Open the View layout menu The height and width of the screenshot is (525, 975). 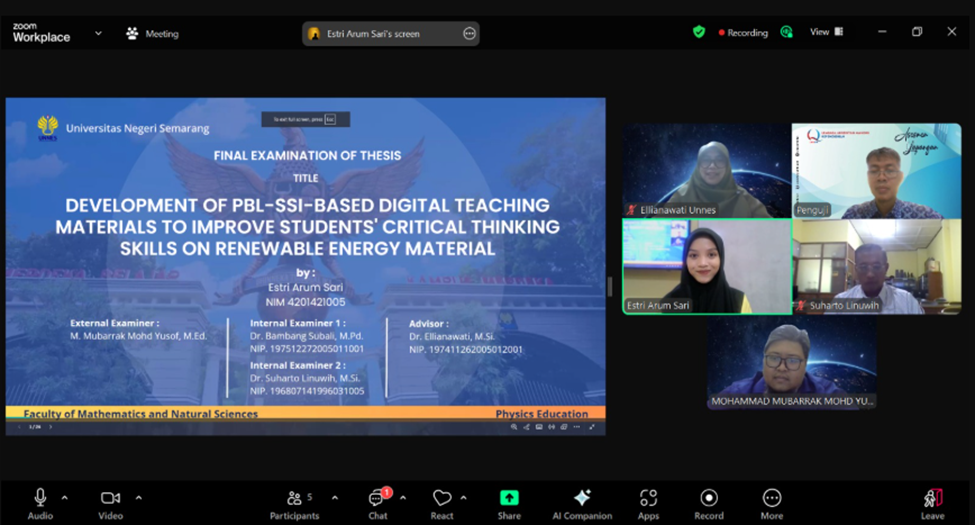(x=826, y=32)
